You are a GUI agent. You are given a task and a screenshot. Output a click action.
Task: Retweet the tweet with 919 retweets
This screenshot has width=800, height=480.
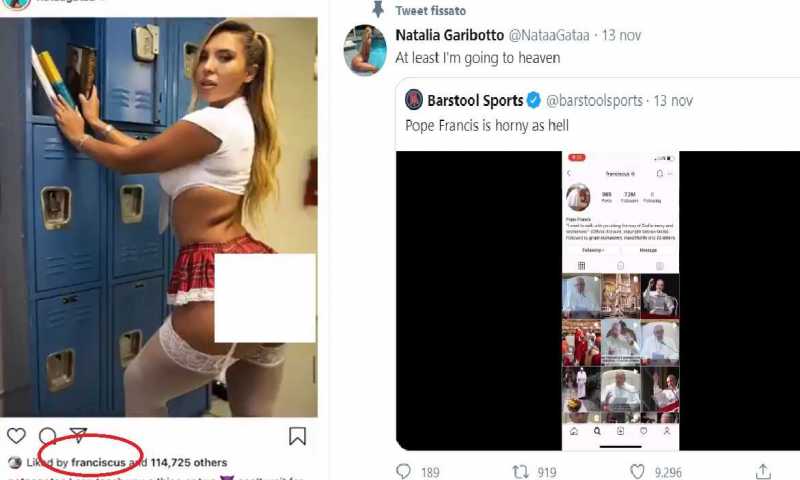(x=520, y=472)
